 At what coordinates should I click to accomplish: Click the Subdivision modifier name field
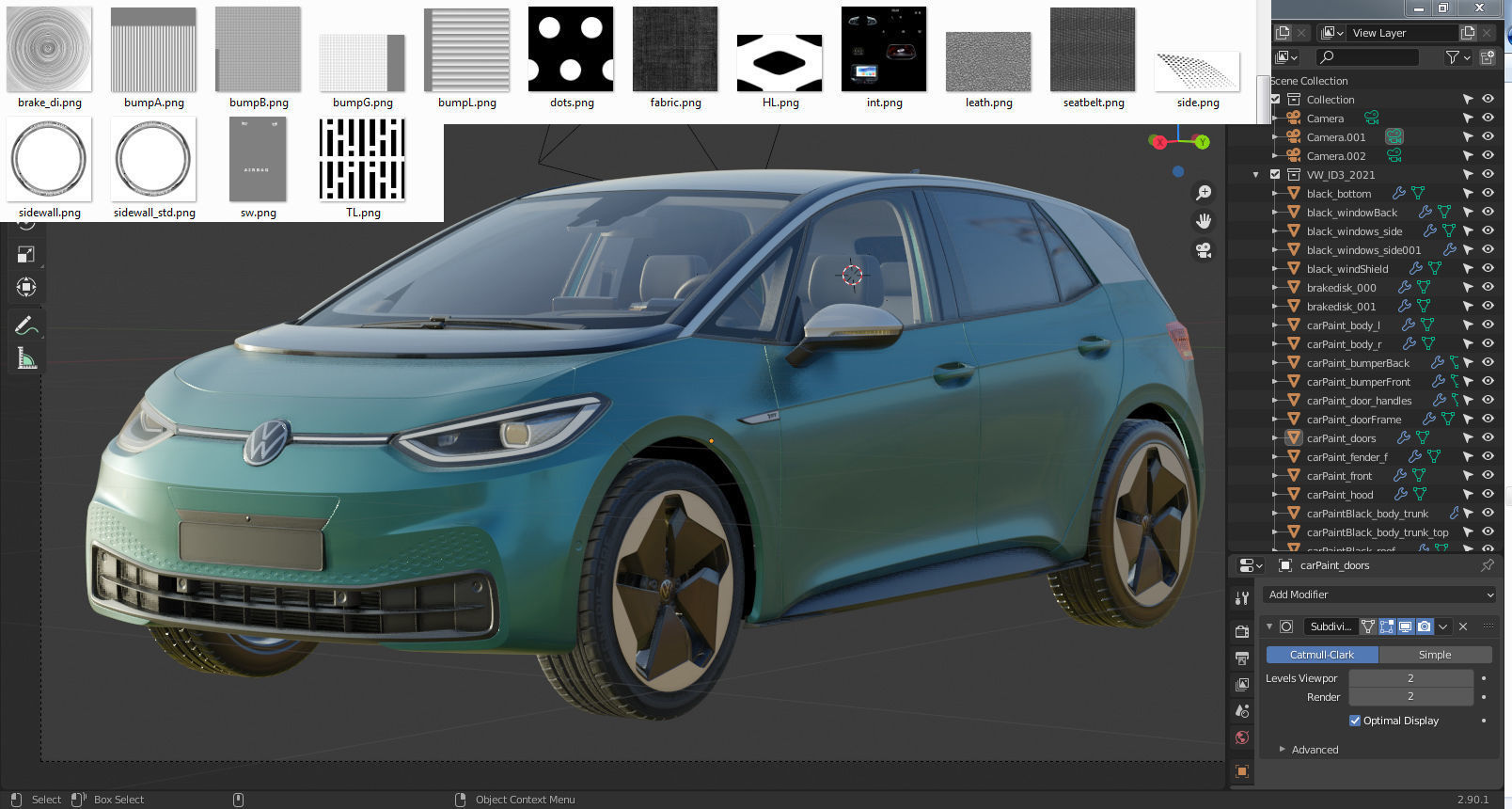[x=1330, y=627]
